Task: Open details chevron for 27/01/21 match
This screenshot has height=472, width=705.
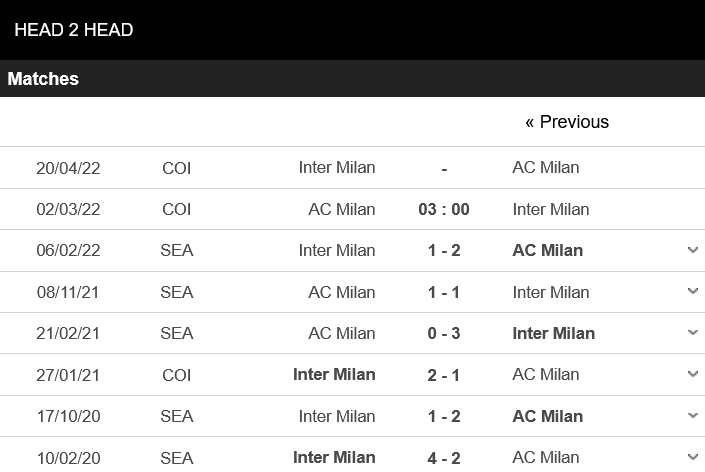Action: coord(692,374)
